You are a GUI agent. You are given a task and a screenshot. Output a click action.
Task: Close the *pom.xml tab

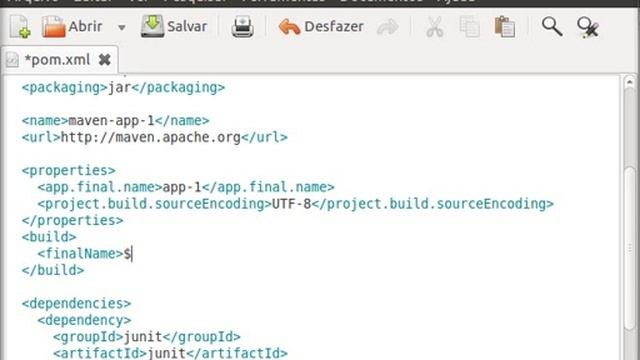104,60
